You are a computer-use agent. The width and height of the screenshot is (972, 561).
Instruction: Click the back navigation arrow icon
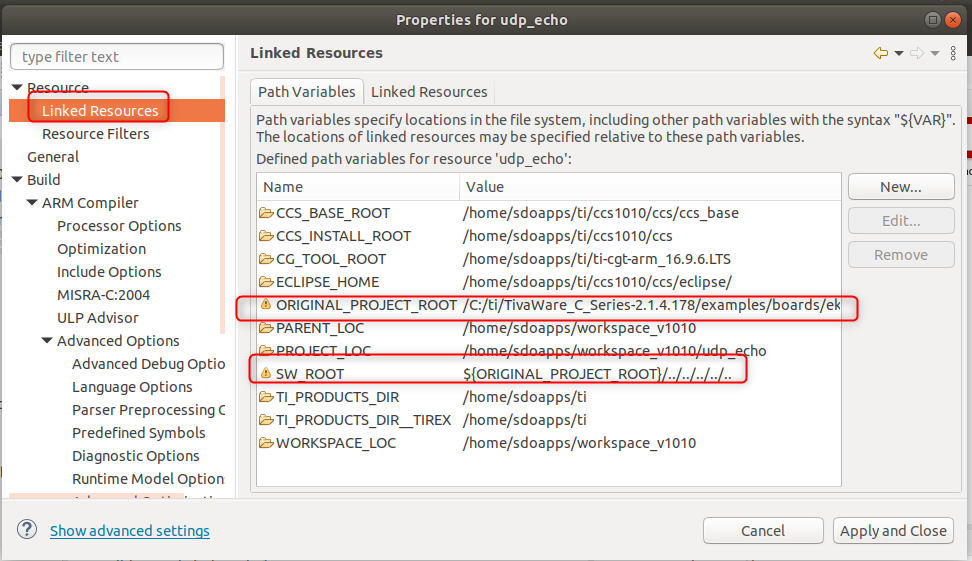[880, 53]
